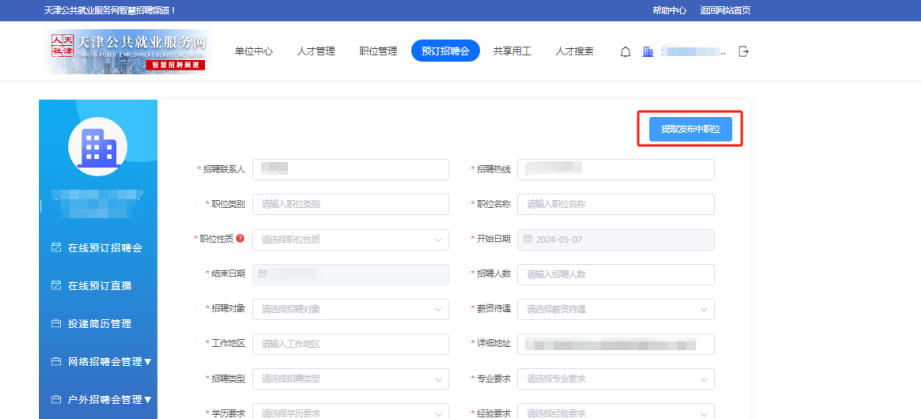Go to 人才搜索 tab
The height and width of the screenshot is (419, 921).
pos(574,51)
